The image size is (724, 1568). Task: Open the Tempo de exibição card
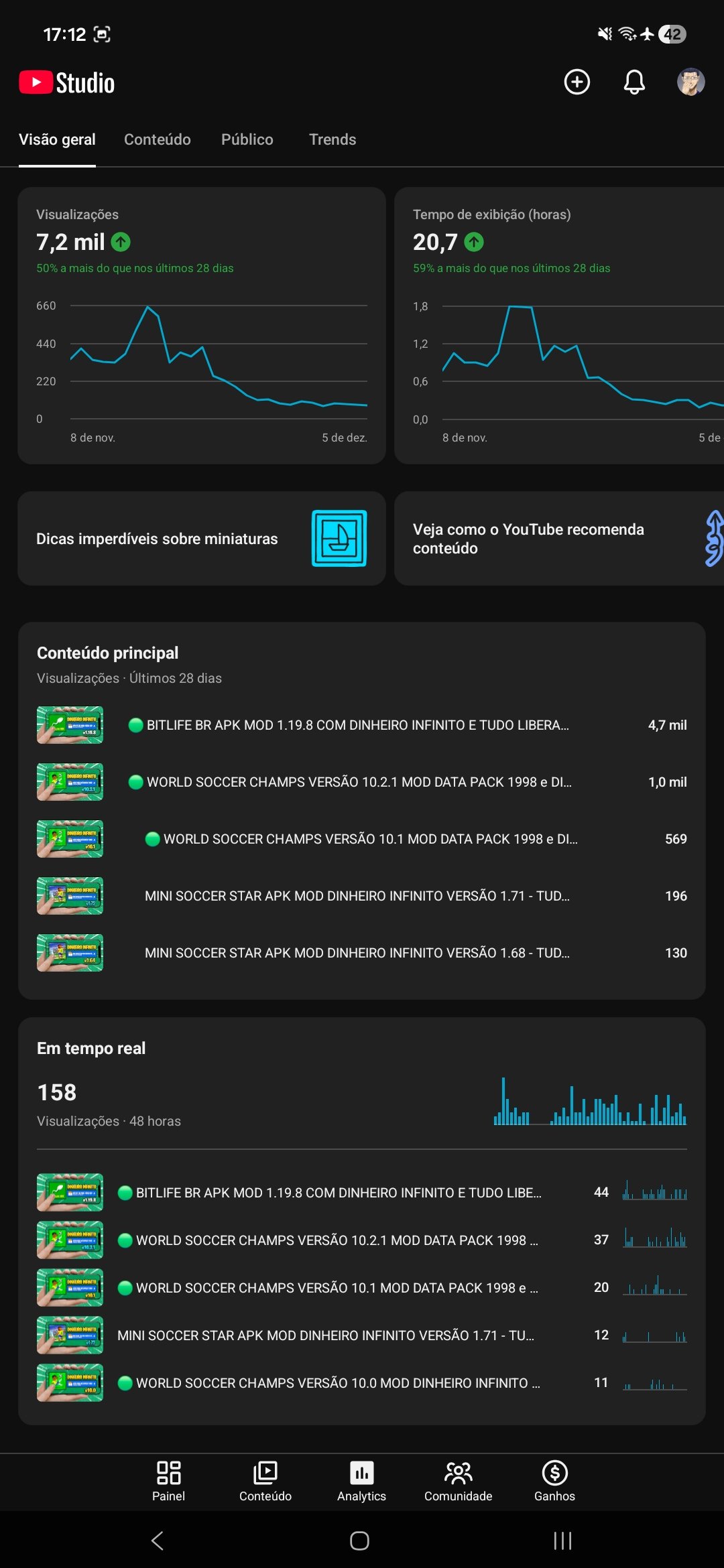[559, 326]
